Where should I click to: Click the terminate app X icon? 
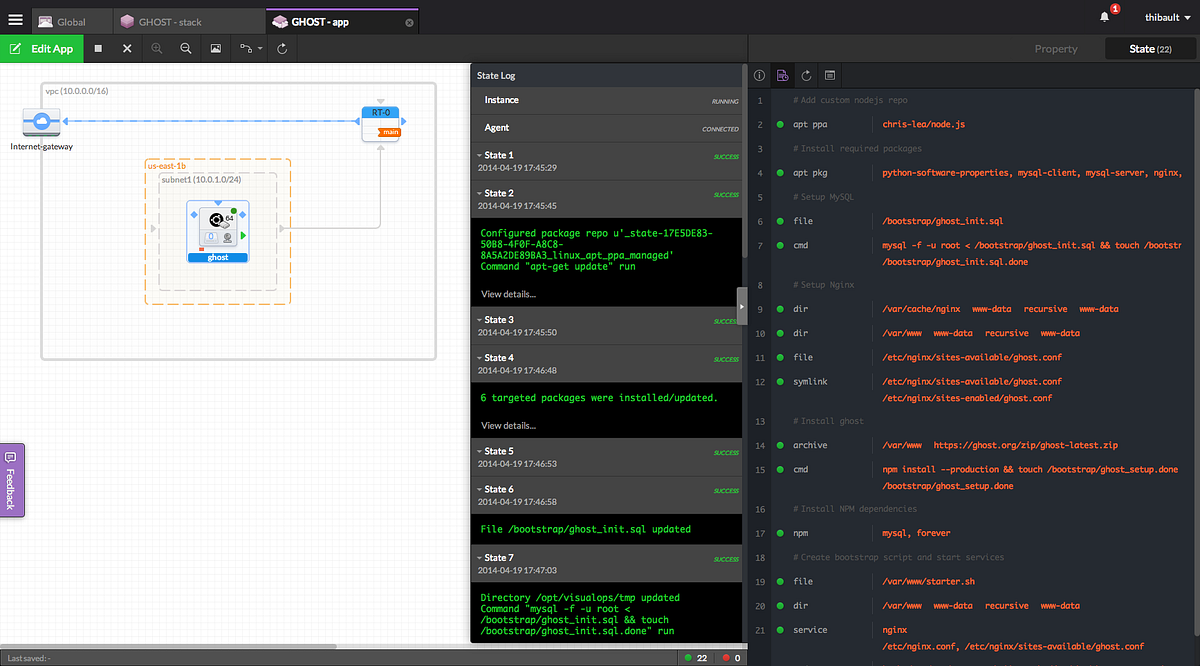tap(127, 48)
